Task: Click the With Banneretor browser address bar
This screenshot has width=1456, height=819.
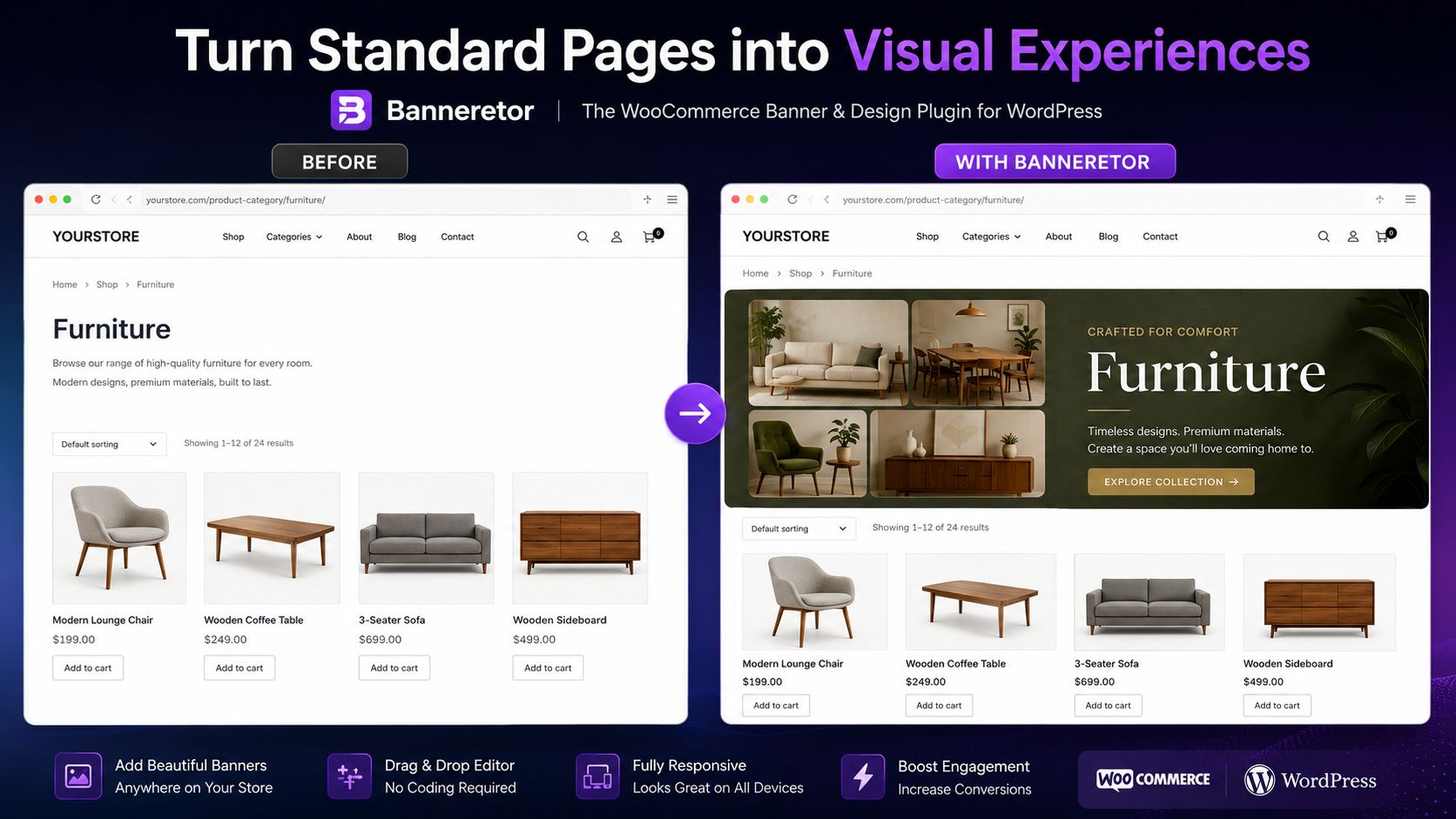Action: pos(1102,199)
